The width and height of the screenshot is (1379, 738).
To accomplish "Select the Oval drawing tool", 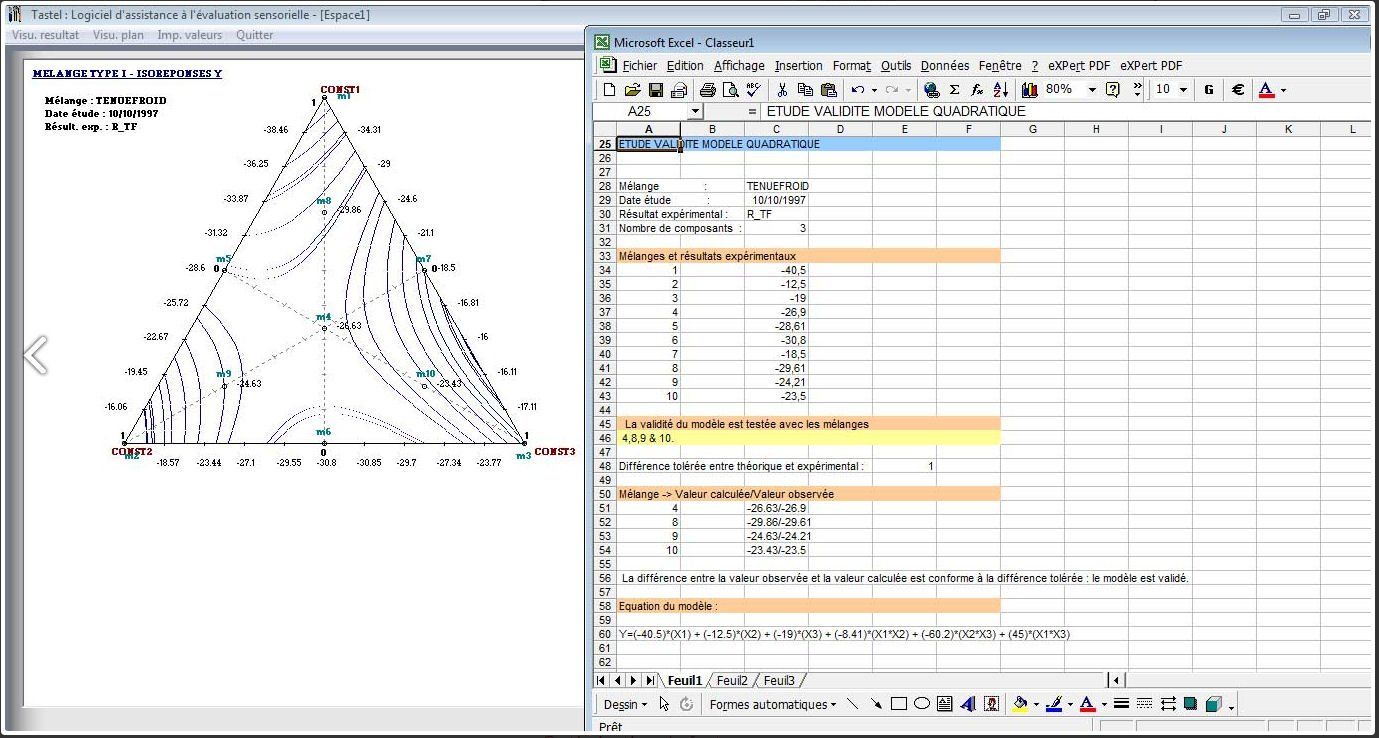I will (x=921, y=704).
